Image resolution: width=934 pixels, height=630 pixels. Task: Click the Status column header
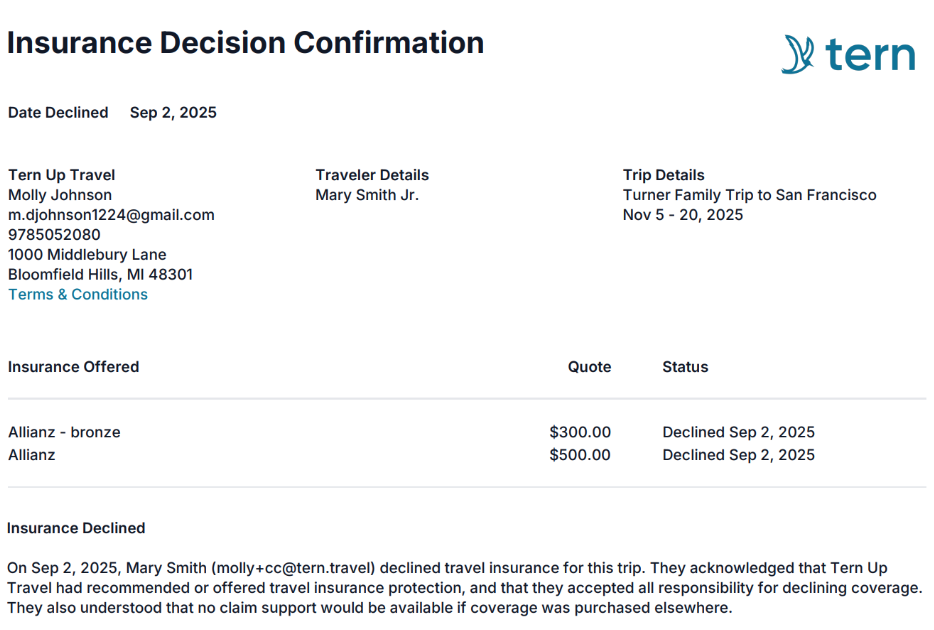click(685, 367)
